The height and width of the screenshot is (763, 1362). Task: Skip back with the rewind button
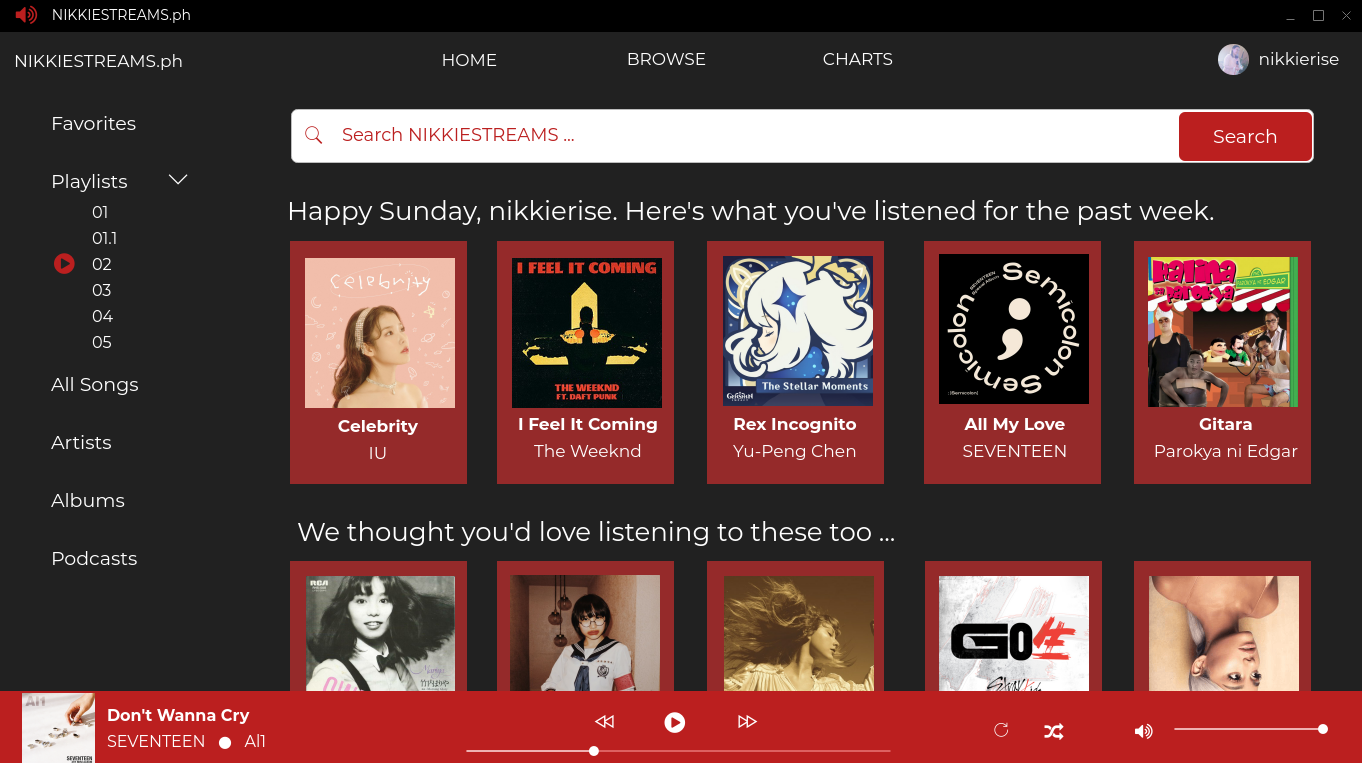click(x=604, y=722)
